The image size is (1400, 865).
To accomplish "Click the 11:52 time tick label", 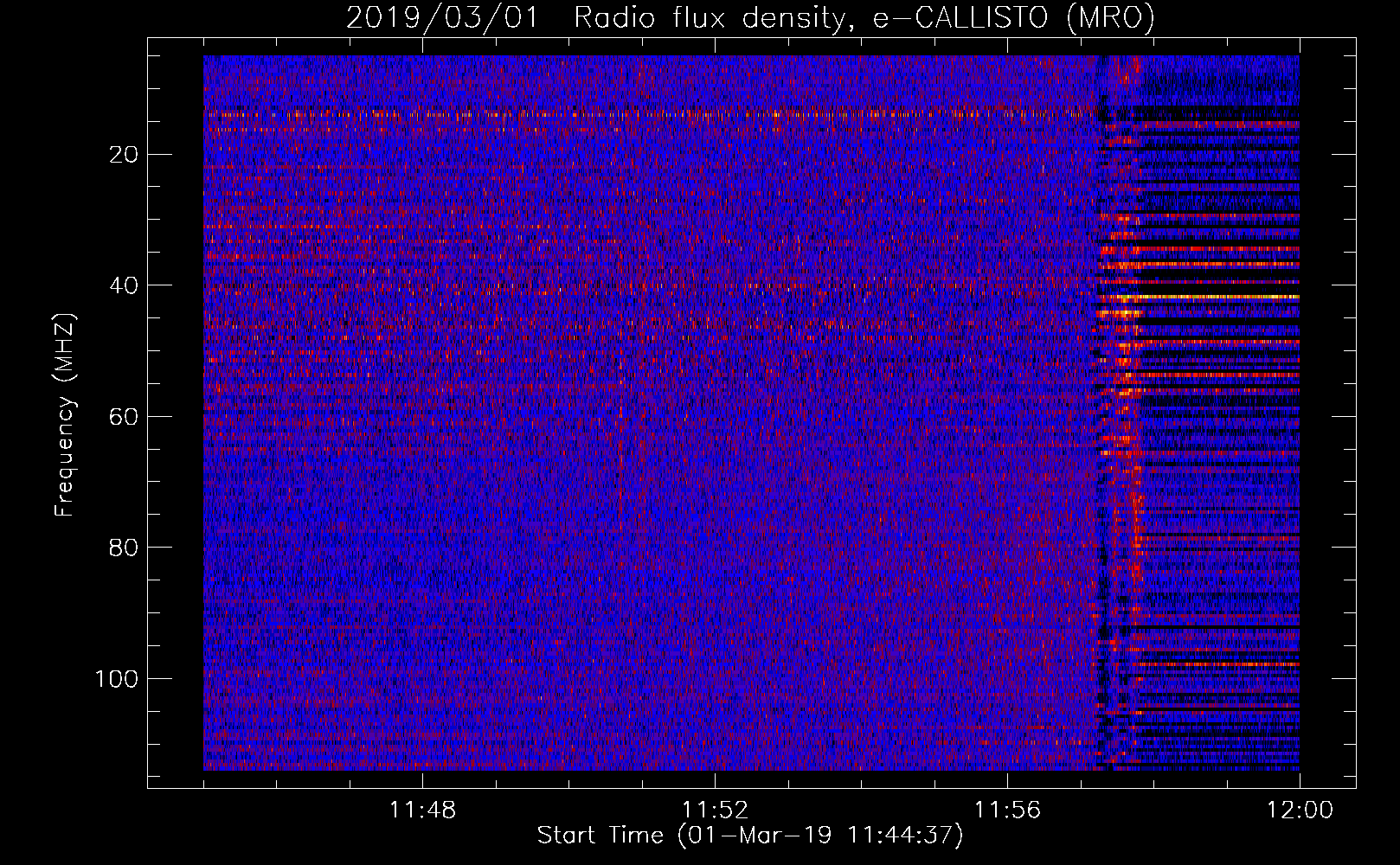I will [715, 811].
